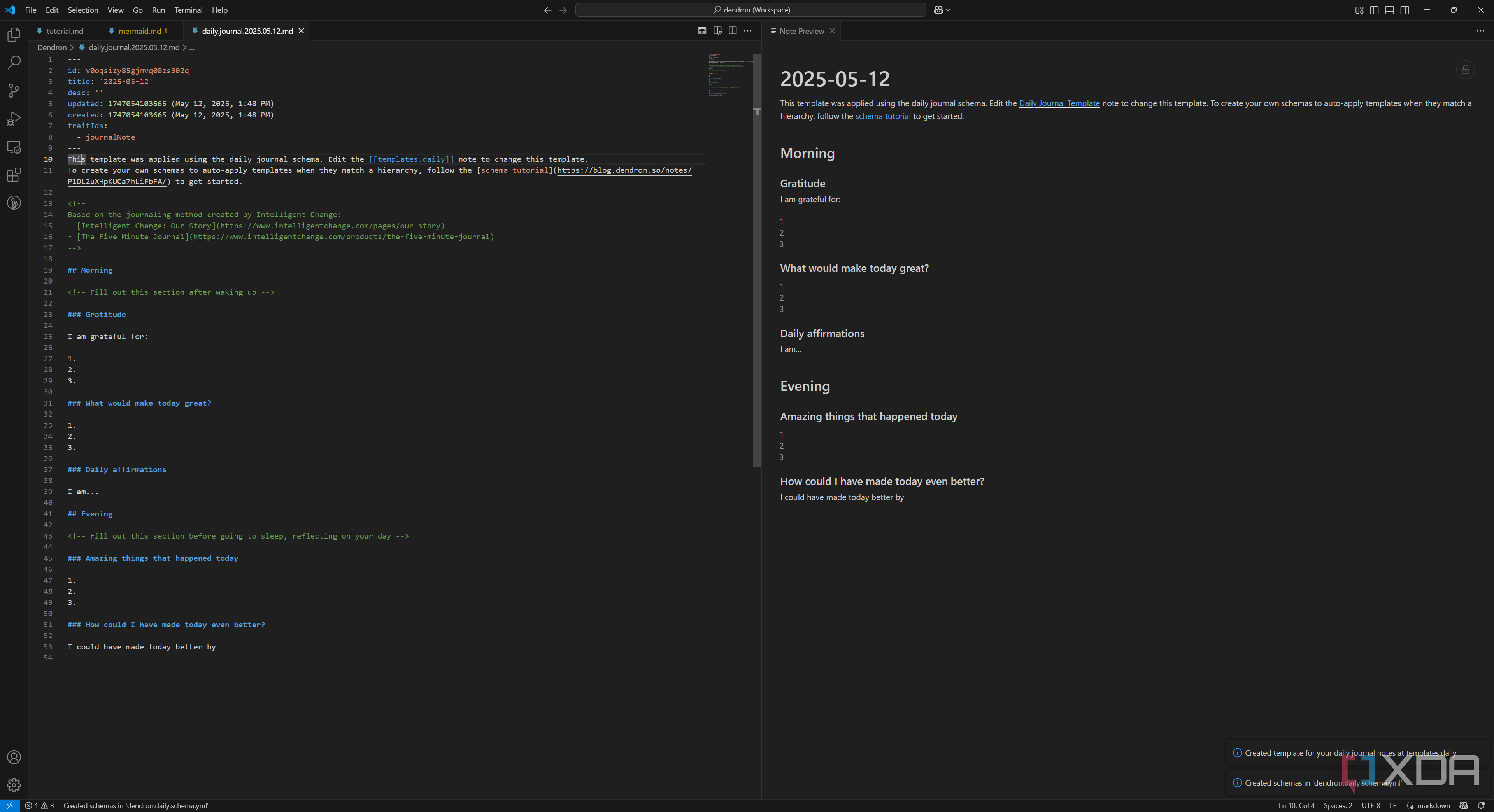This screenshot has height=812, width=1494.
Task: Change the Spaces: 2 indentation selector
Action: (x=1338, y=806)
